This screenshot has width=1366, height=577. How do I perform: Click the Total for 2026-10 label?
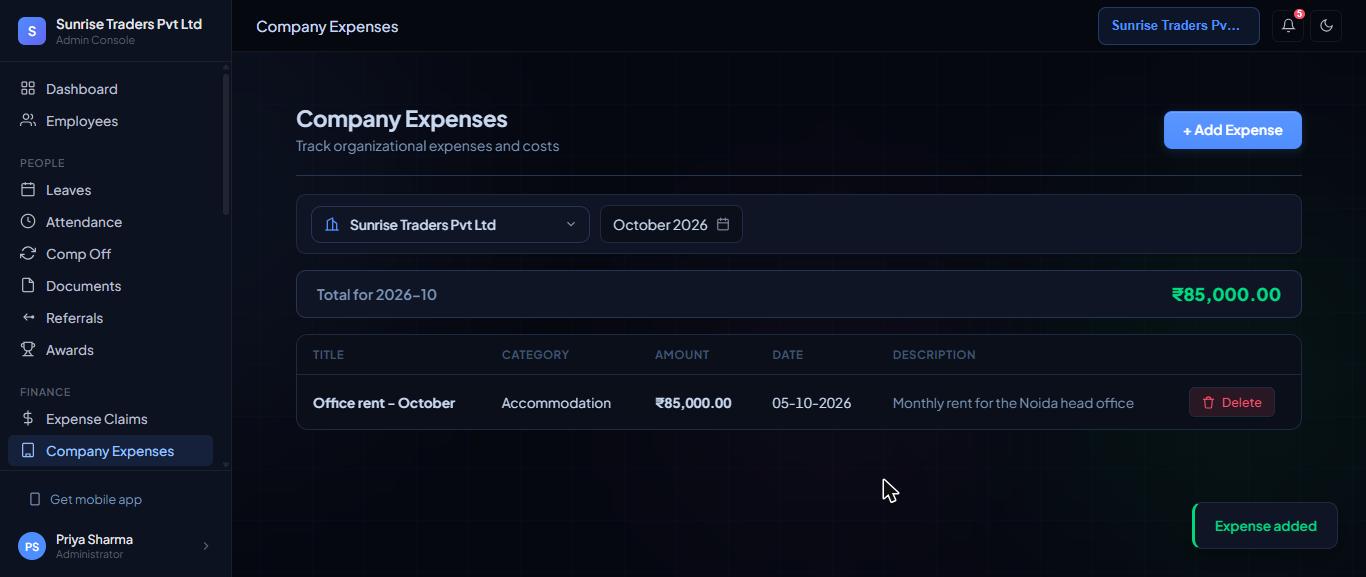376,295
